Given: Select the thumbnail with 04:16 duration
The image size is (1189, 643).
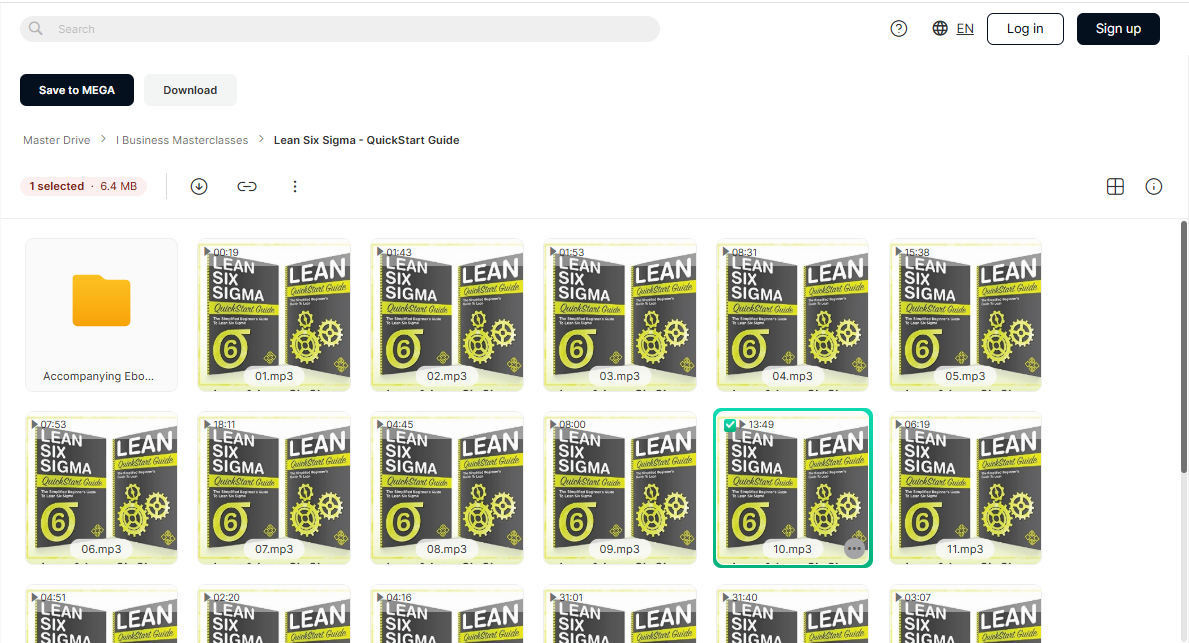Looking at the screenshot, I should point(447,614).
